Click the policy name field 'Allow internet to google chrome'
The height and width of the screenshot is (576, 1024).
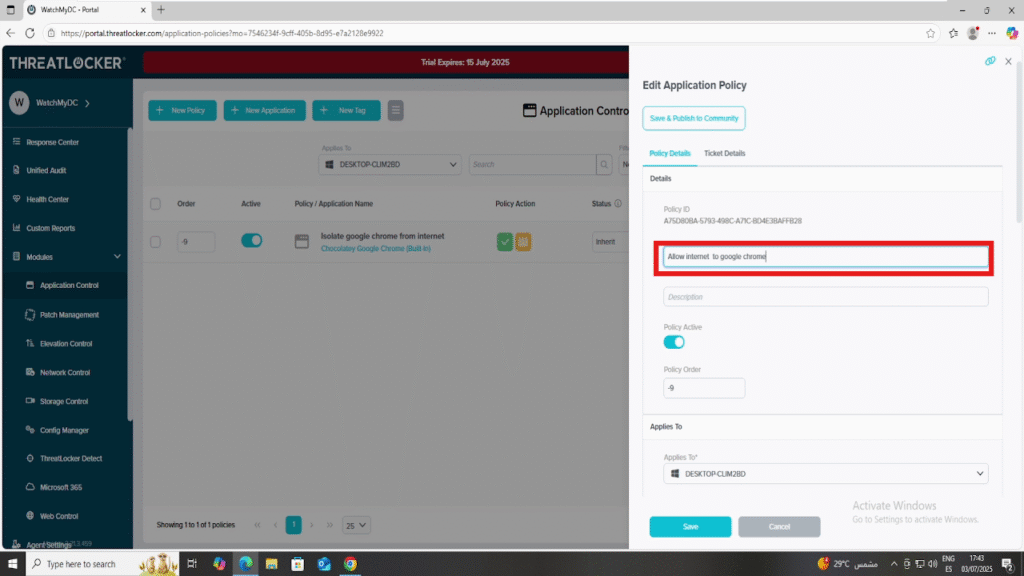point(825,257)
